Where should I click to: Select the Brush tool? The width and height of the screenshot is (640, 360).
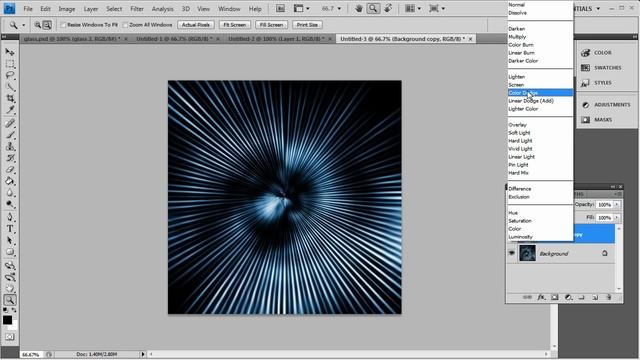coord(10,135)
